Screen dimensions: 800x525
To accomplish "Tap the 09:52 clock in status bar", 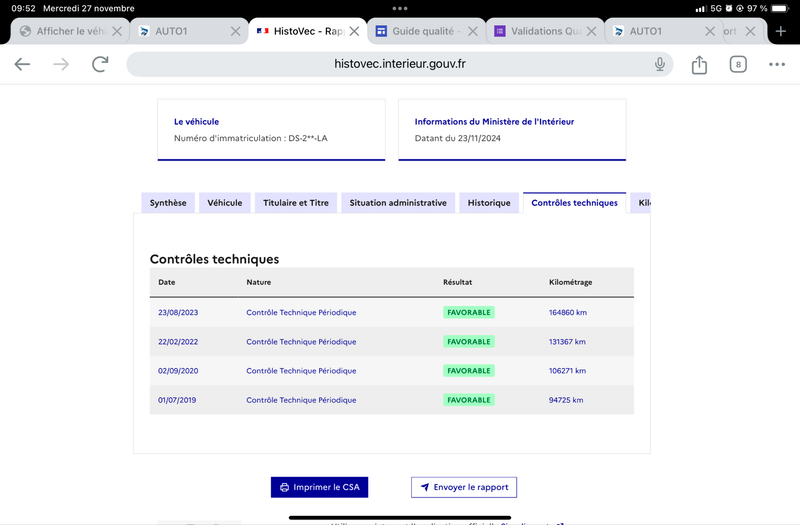I will coord(23,8).
